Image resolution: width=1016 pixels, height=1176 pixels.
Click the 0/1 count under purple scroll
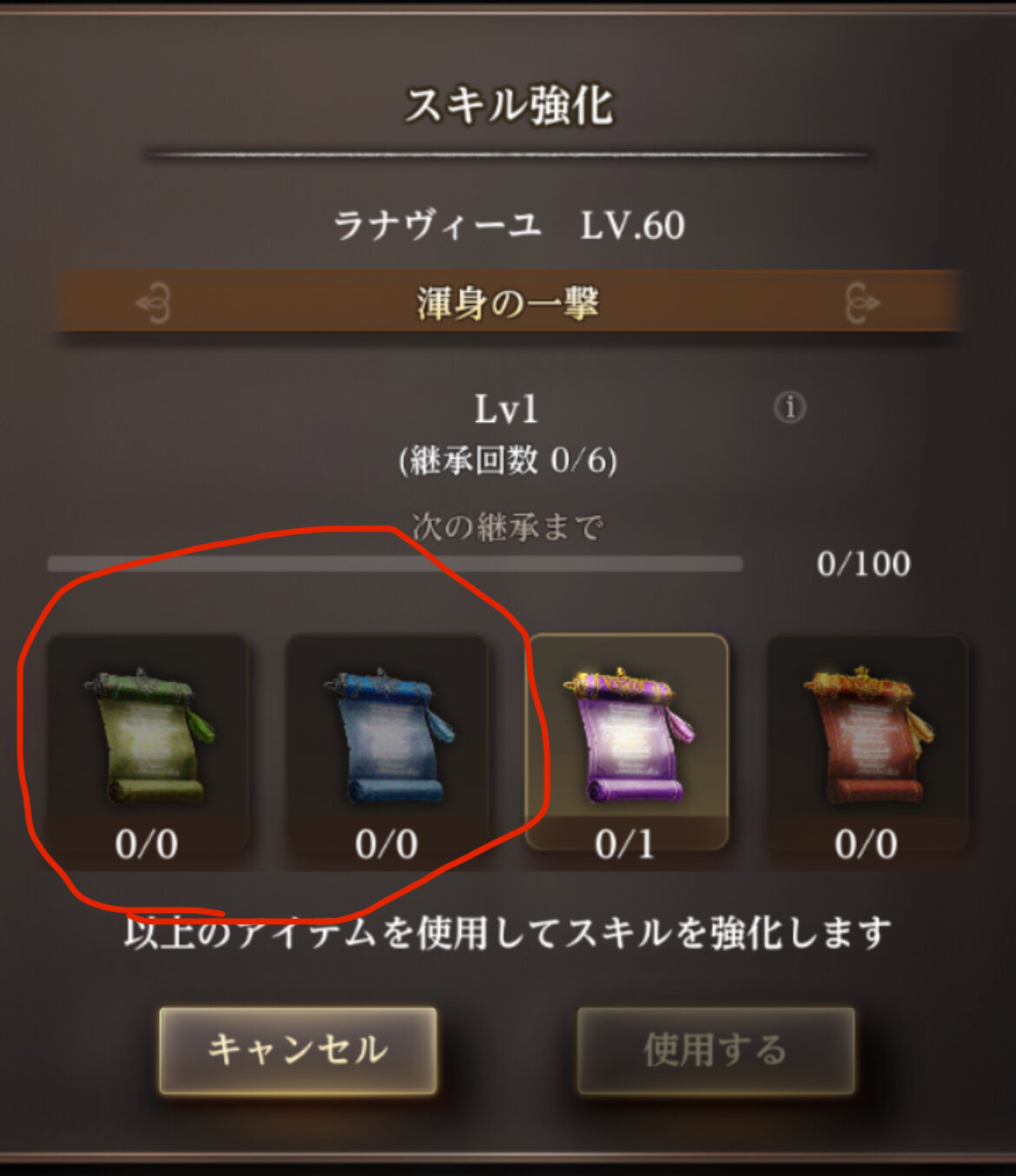tap(626, 844)
